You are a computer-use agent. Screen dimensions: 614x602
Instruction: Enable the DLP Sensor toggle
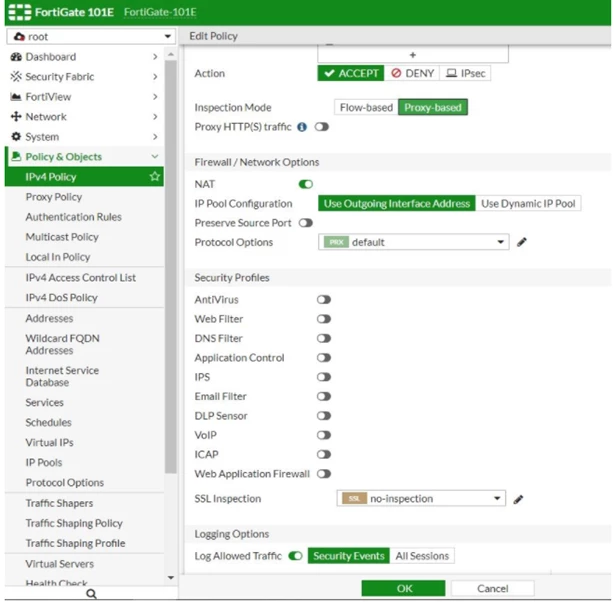coord(324,416)
